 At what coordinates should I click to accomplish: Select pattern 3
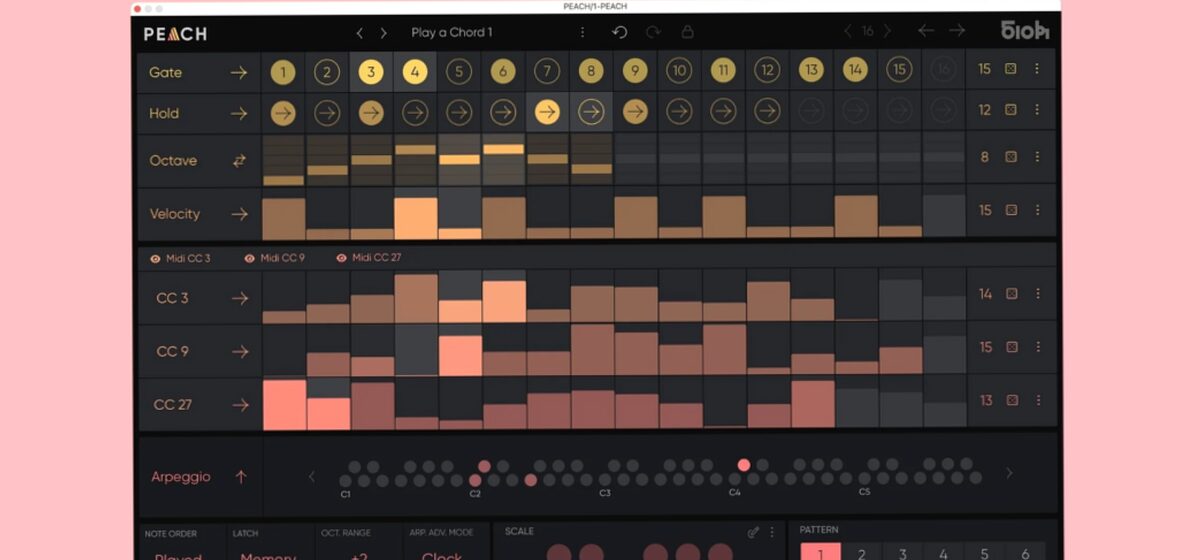click(x=903, y=551)
